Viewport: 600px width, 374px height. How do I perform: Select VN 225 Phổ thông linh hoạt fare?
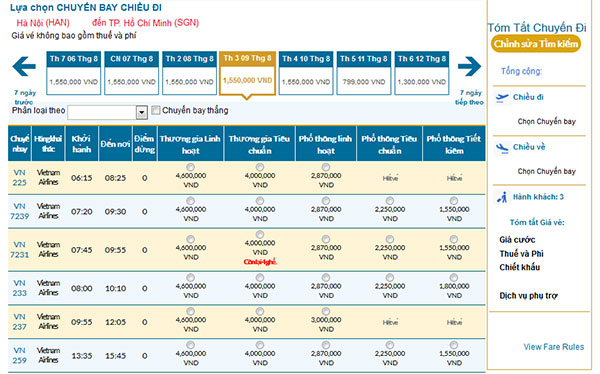click(326, 167)
